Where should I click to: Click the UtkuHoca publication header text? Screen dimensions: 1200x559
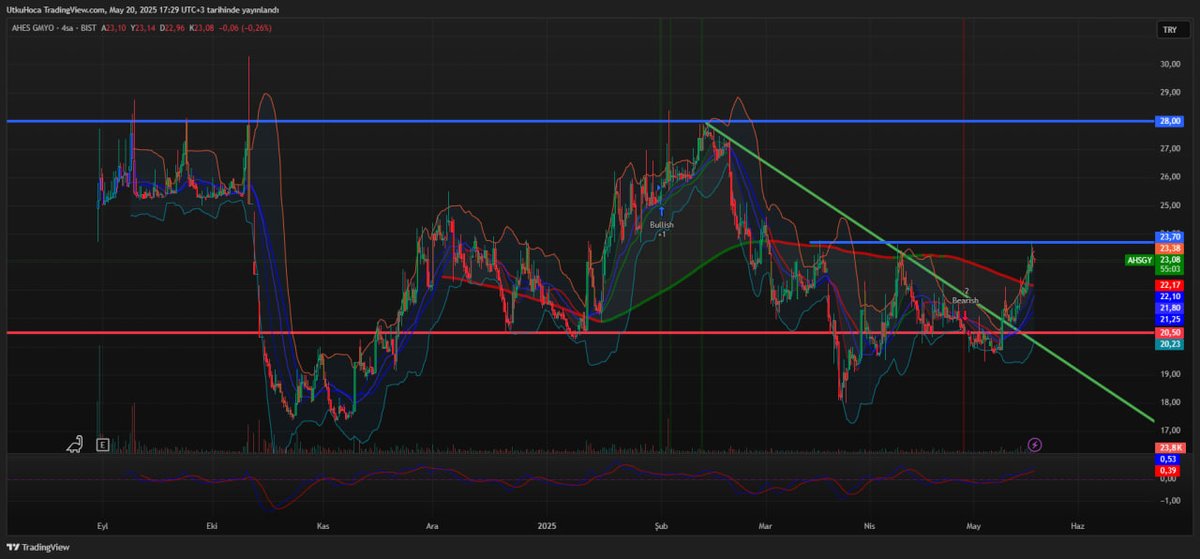[140, 9]
